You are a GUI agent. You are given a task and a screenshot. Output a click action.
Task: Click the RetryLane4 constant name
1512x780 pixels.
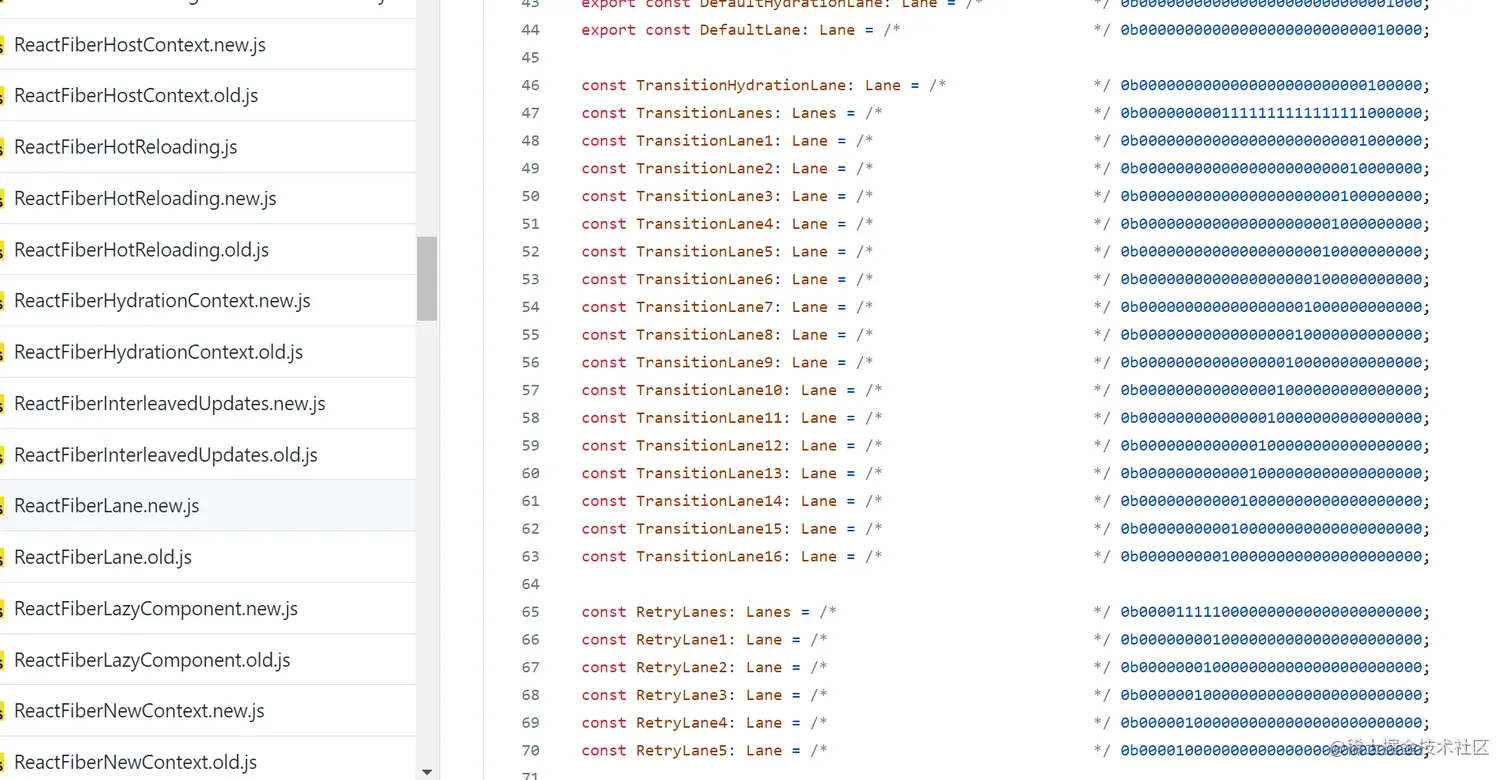(681, 723)
